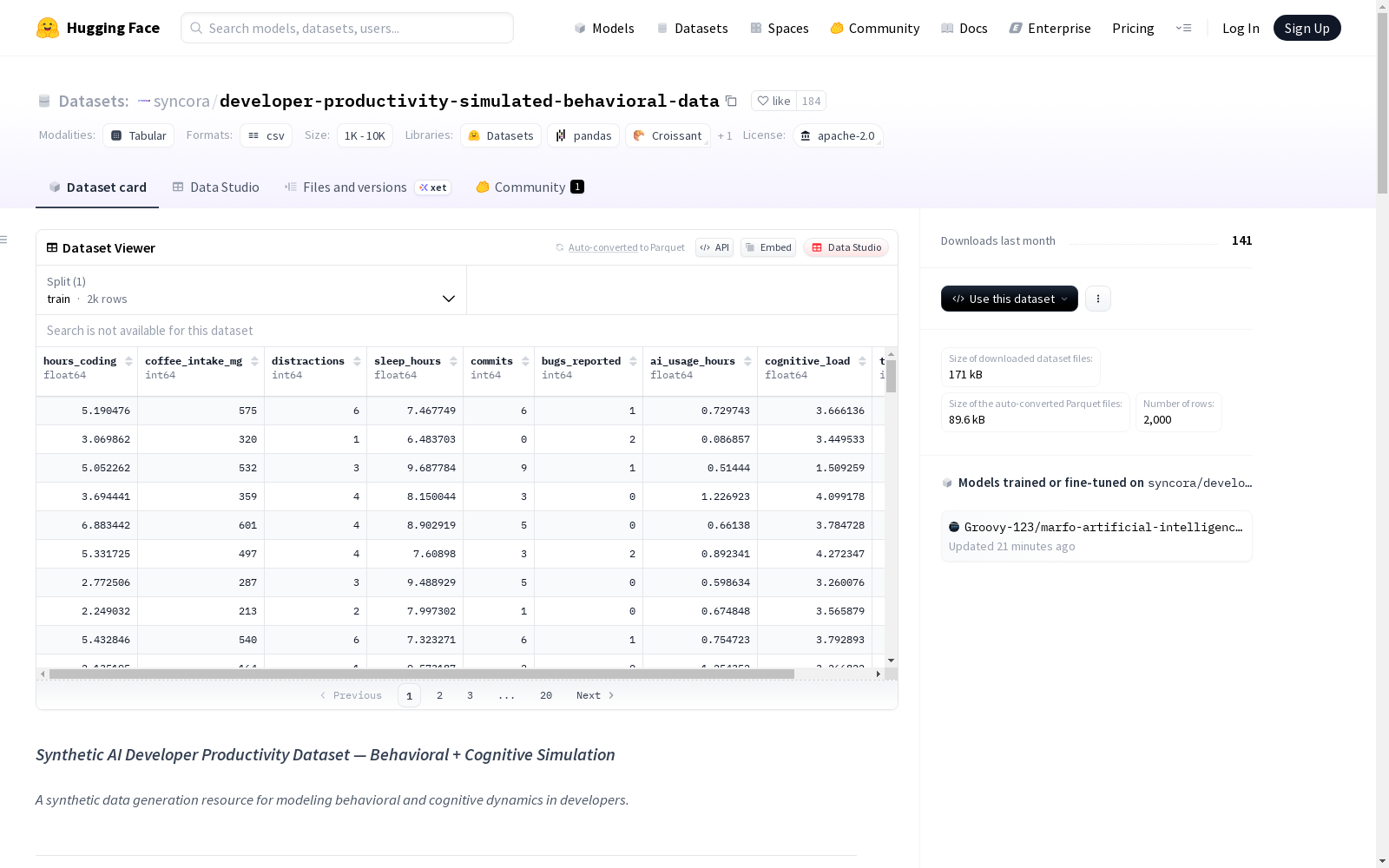1389x868 pixels.
Task: Click the table's scroll right arrow
Action: tap(879, 674)
